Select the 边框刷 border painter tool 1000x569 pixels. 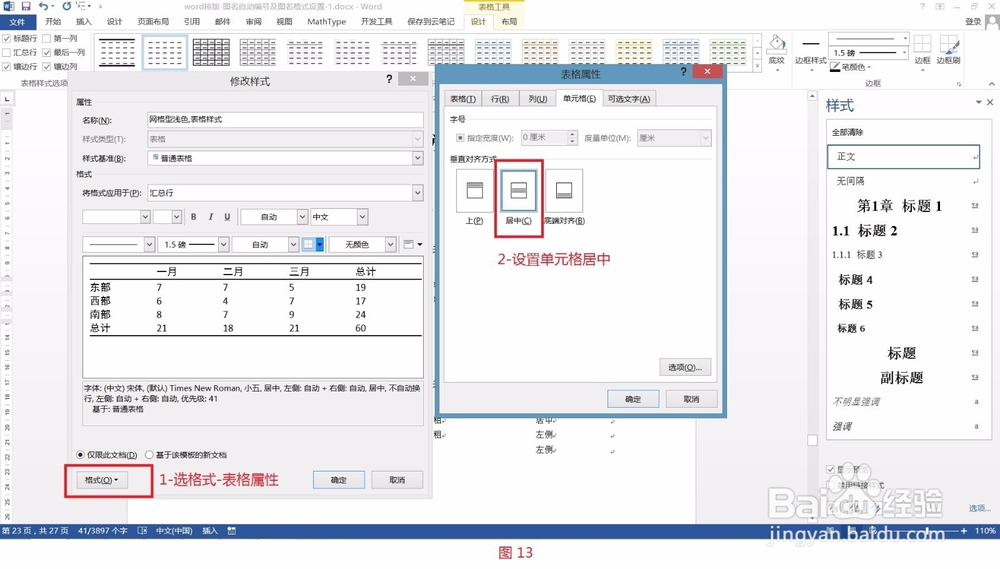point(948,50)
